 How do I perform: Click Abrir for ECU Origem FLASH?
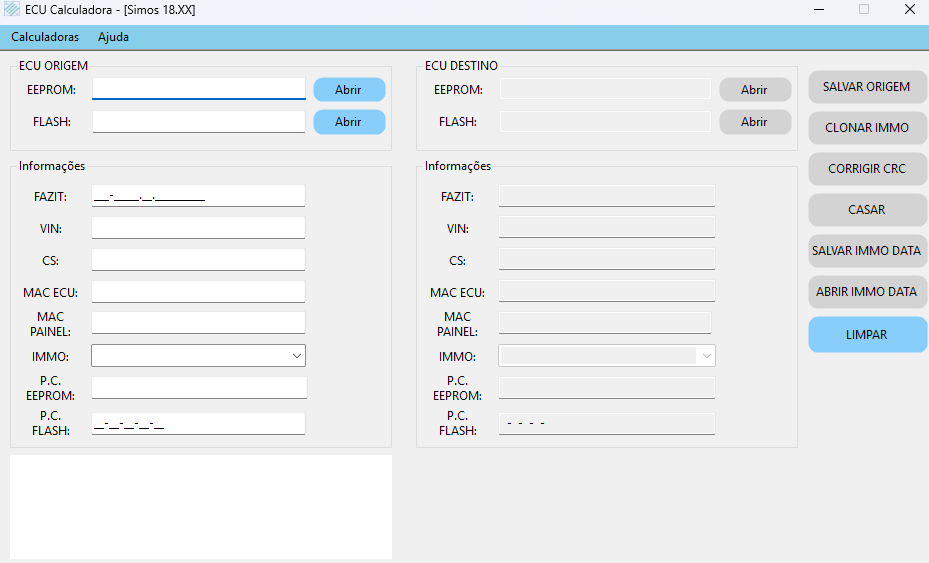coord(348,122)
